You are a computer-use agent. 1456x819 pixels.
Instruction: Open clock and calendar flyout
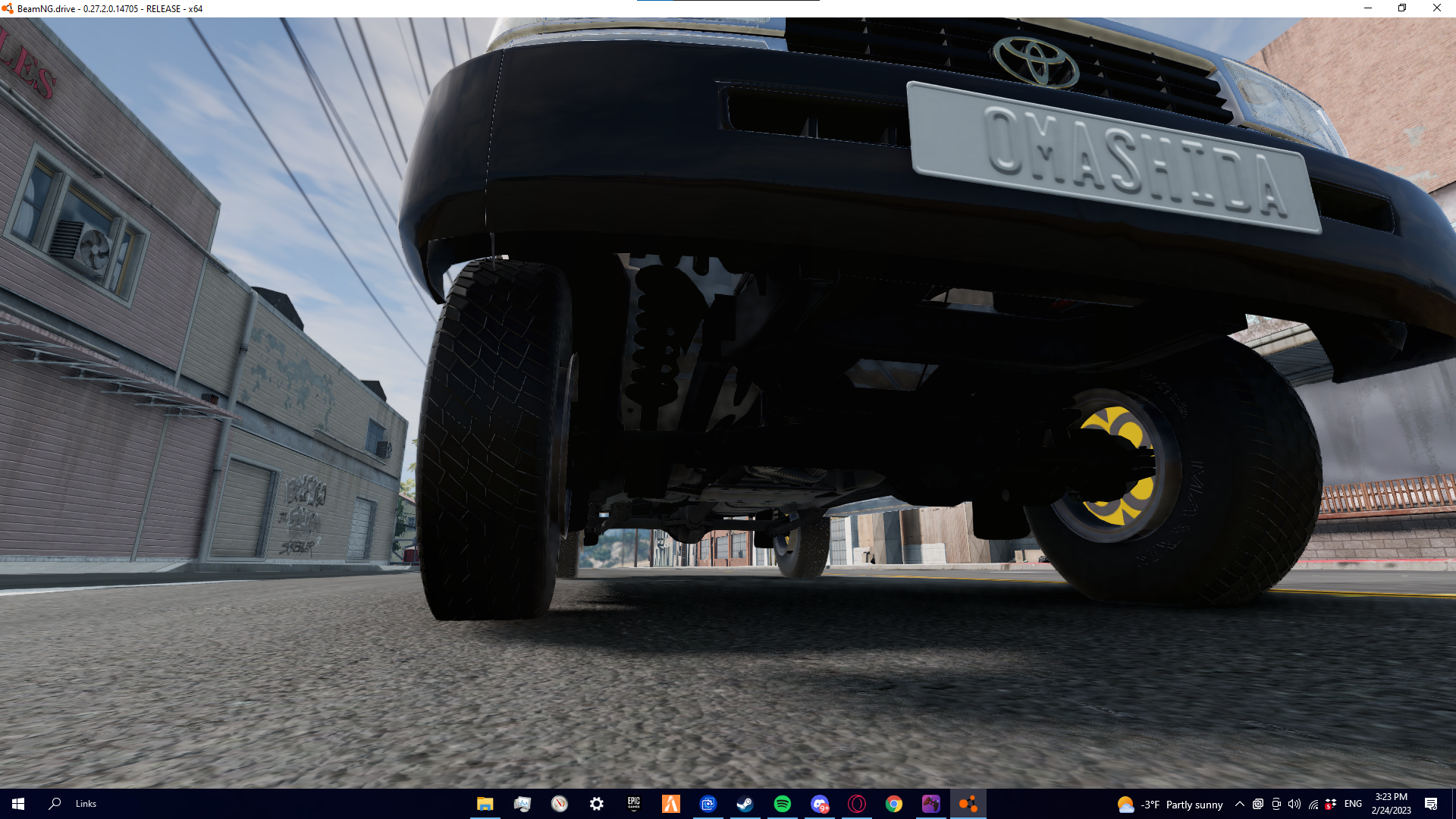click(1391, 804)
